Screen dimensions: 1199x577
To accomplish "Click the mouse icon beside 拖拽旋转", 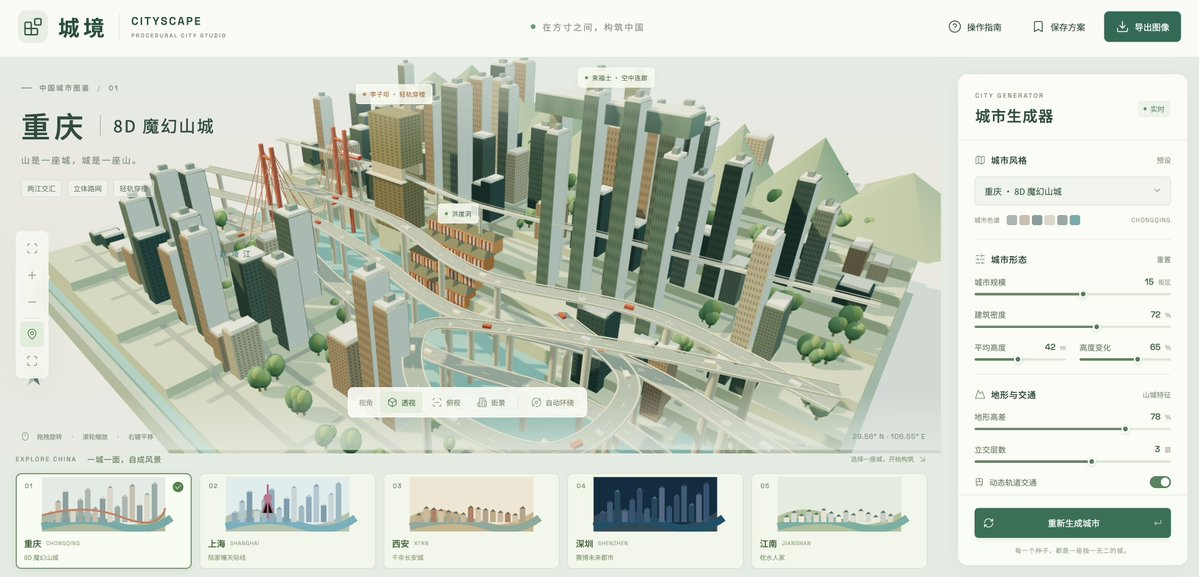I will 25,436.
